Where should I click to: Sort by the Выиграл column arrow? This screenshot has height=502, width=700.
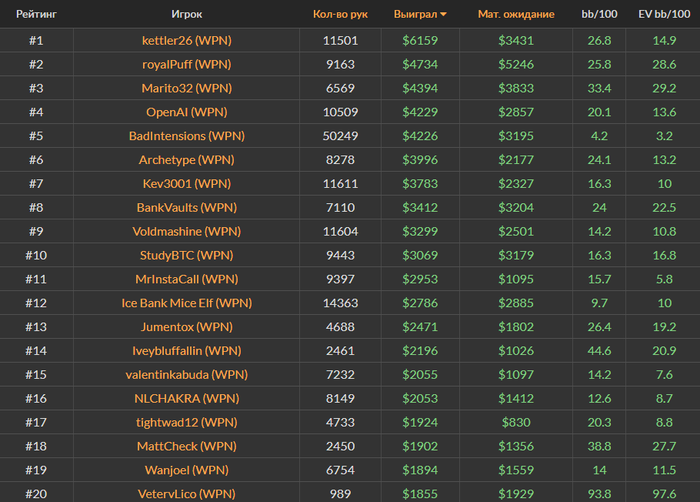443,15
